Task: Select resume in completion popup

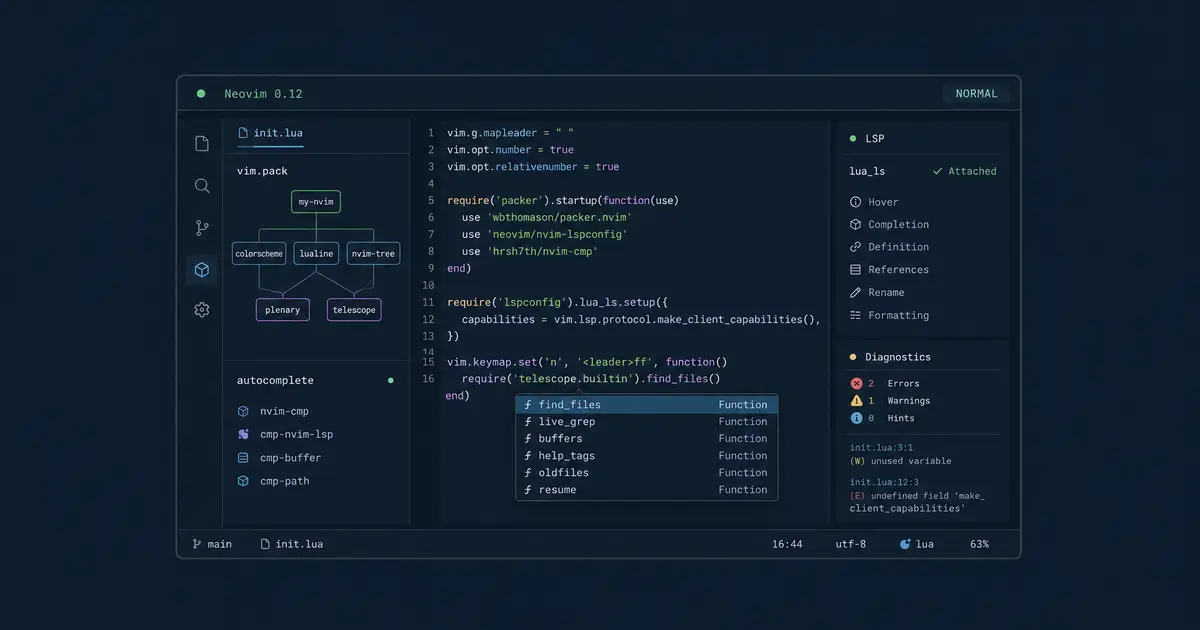Action: coord(647,490)
